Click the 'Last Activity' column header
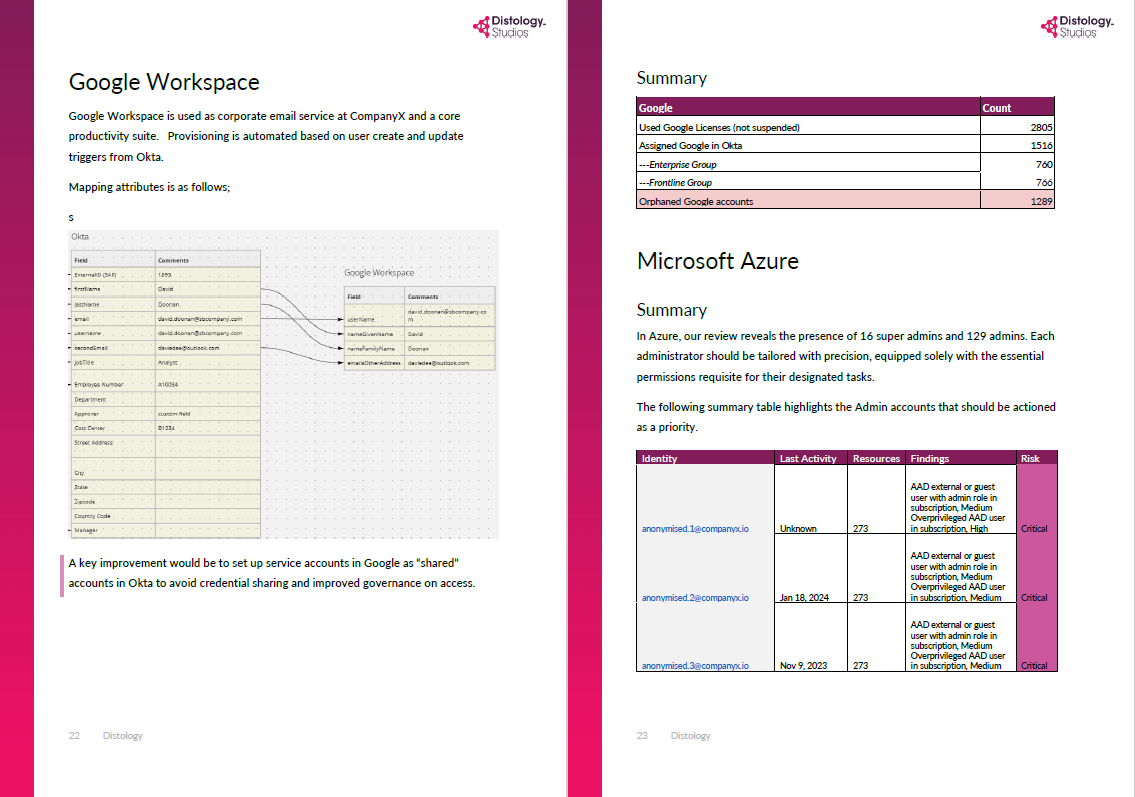 pyautogui.click(x=811, y=458)
